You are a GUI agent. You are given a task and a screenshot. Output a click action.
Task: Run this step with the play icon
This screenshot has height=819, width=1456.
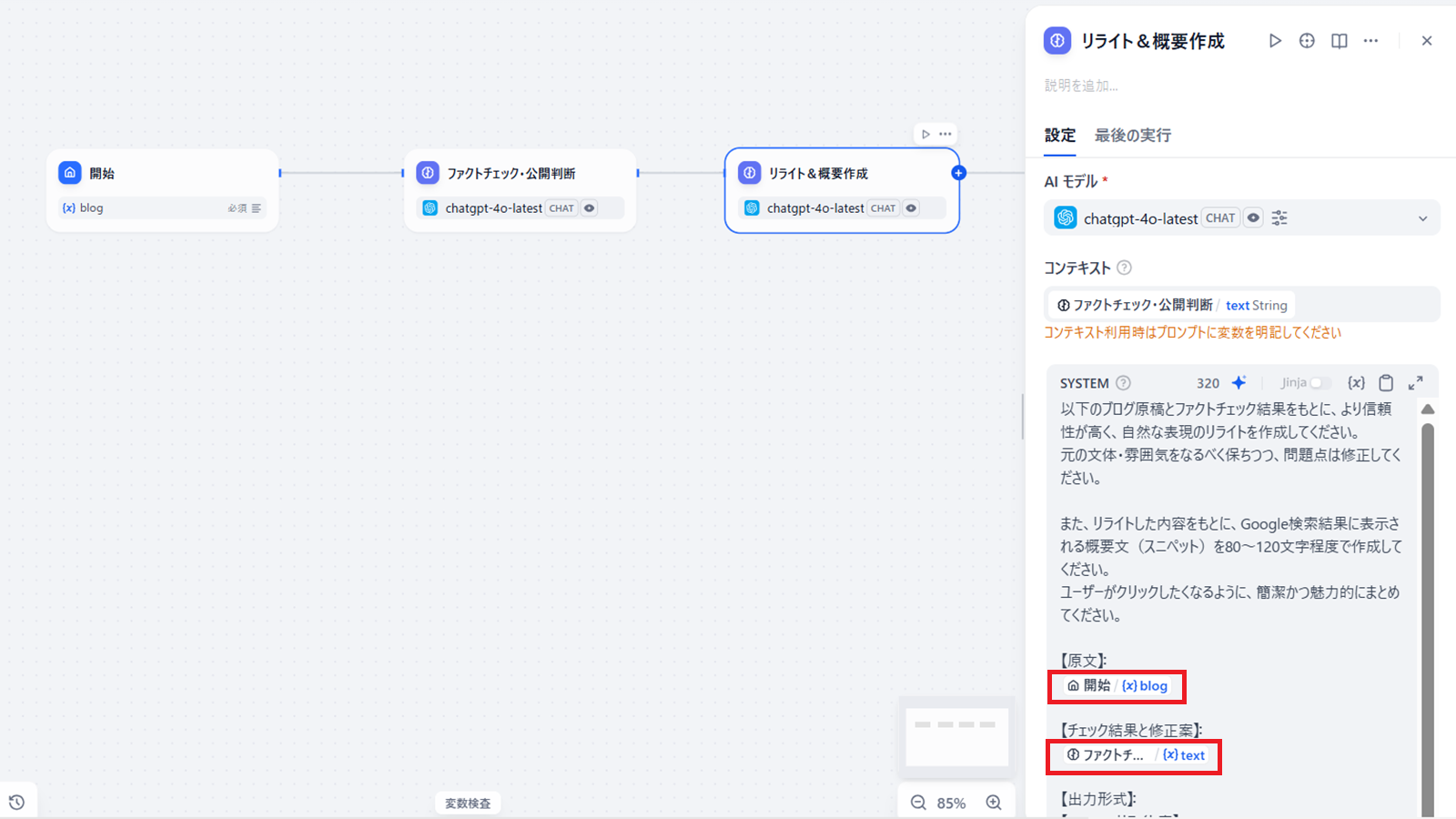[1275, 41]
